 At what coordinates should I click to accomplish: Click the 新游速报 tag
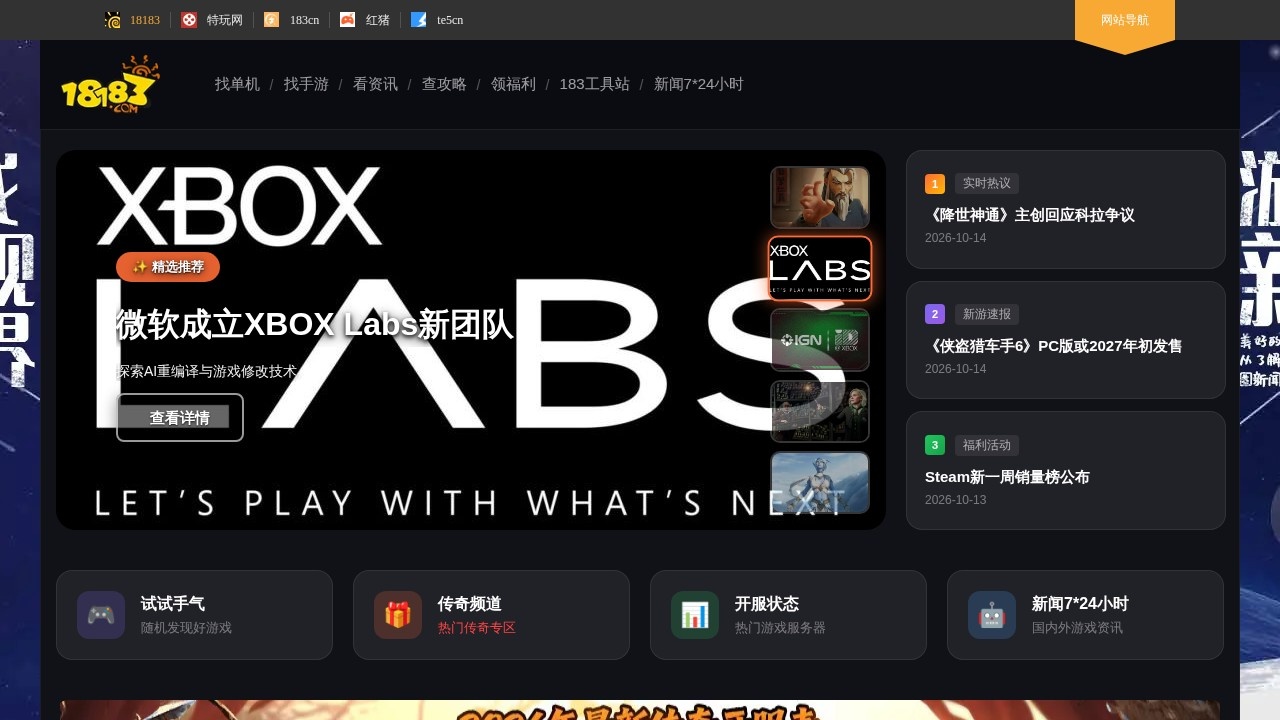[x=987, y=314]
